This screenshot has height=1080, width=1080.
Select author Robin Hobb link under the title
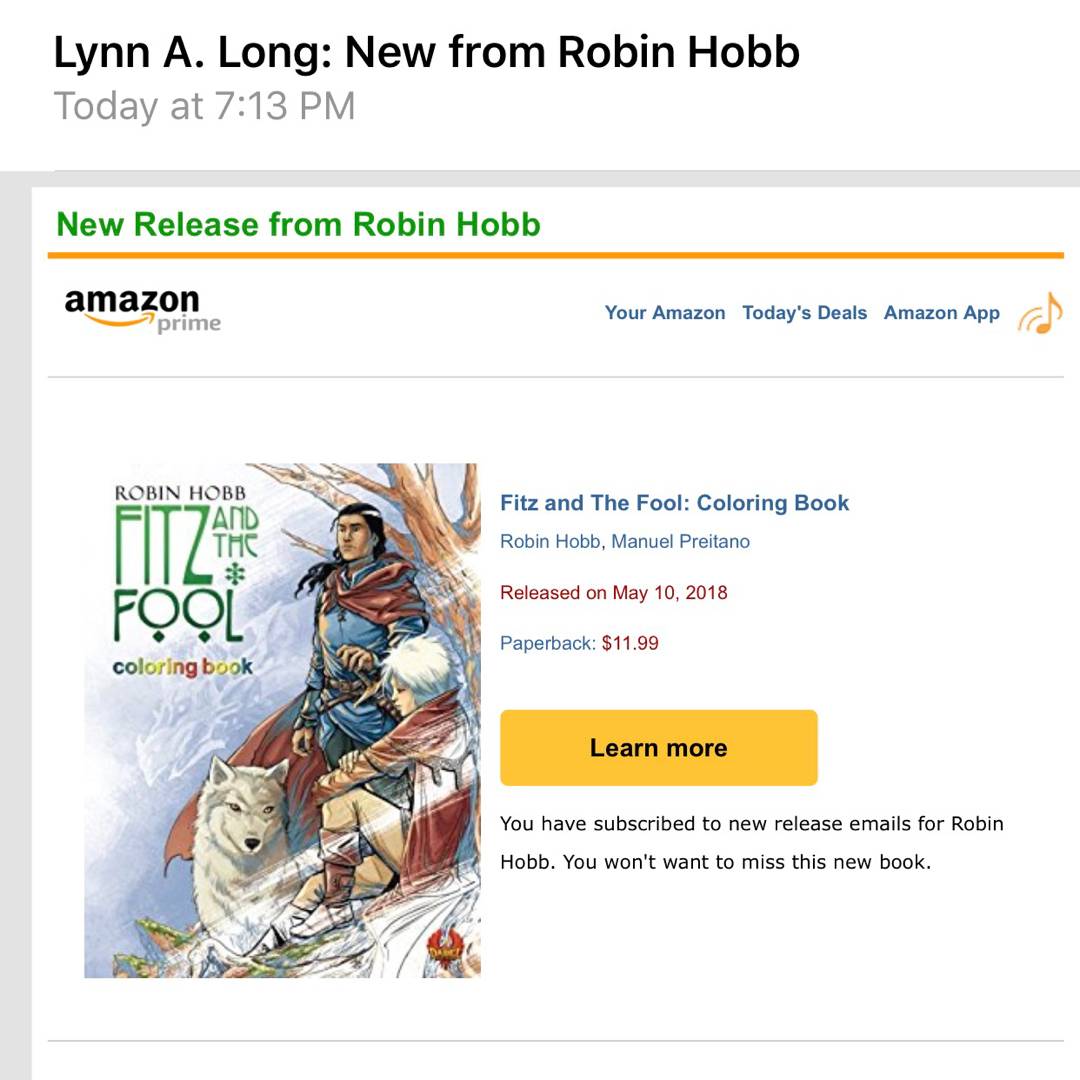click(x=550, y=542)
